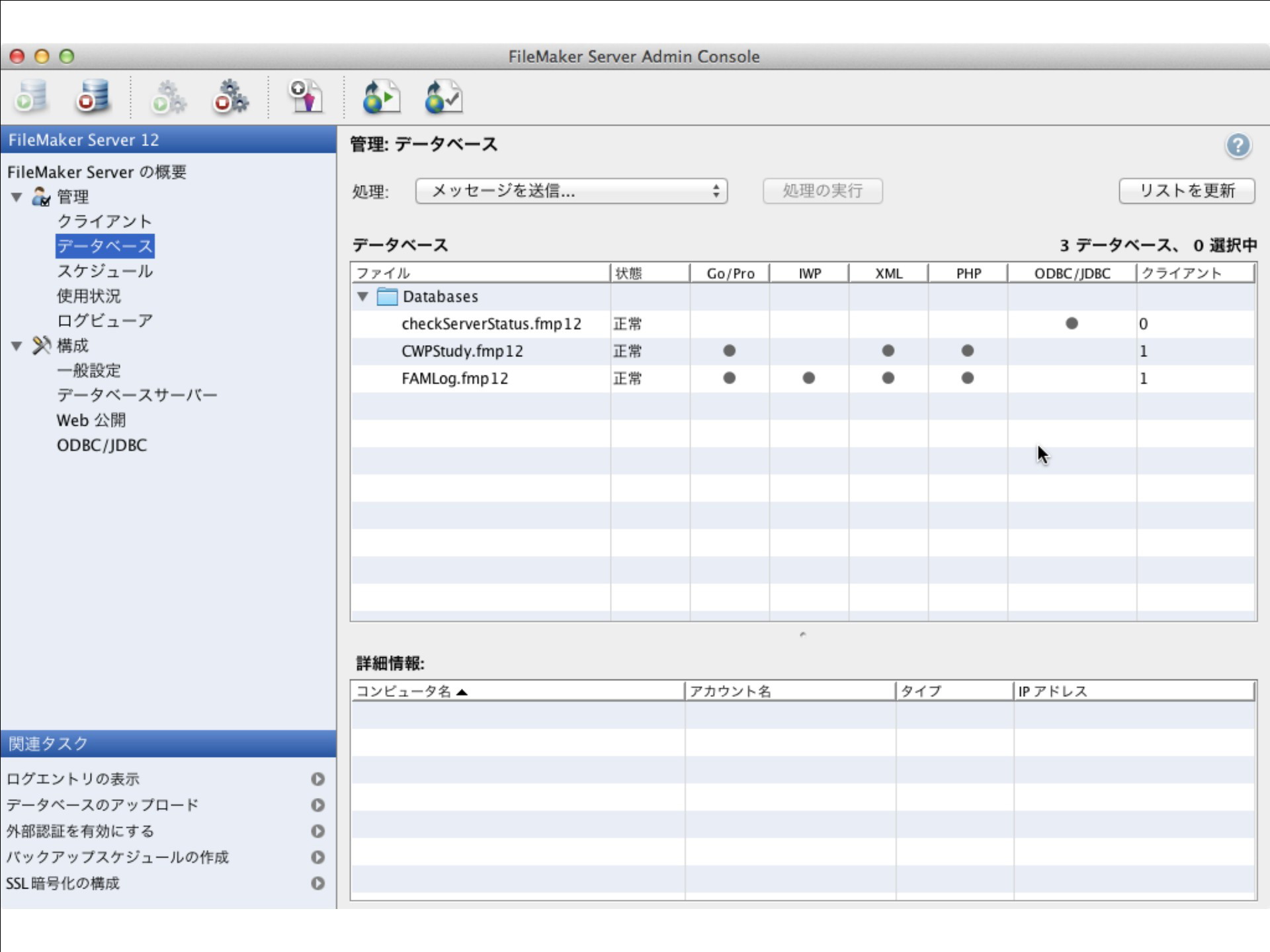Click the Go/Pro dot for CWPStudy.fmp12
Screen dimensions: 1270x952
729,350
